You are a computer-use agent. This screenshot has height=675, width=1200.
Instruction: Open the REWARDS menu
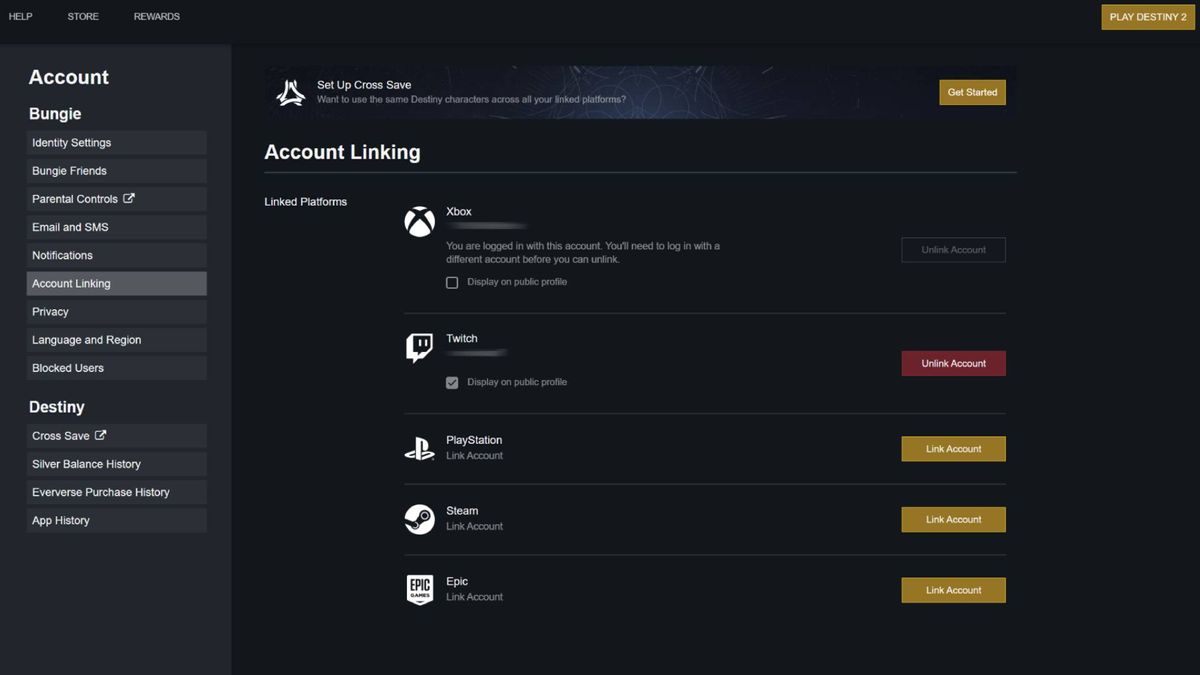pos(156,16)
